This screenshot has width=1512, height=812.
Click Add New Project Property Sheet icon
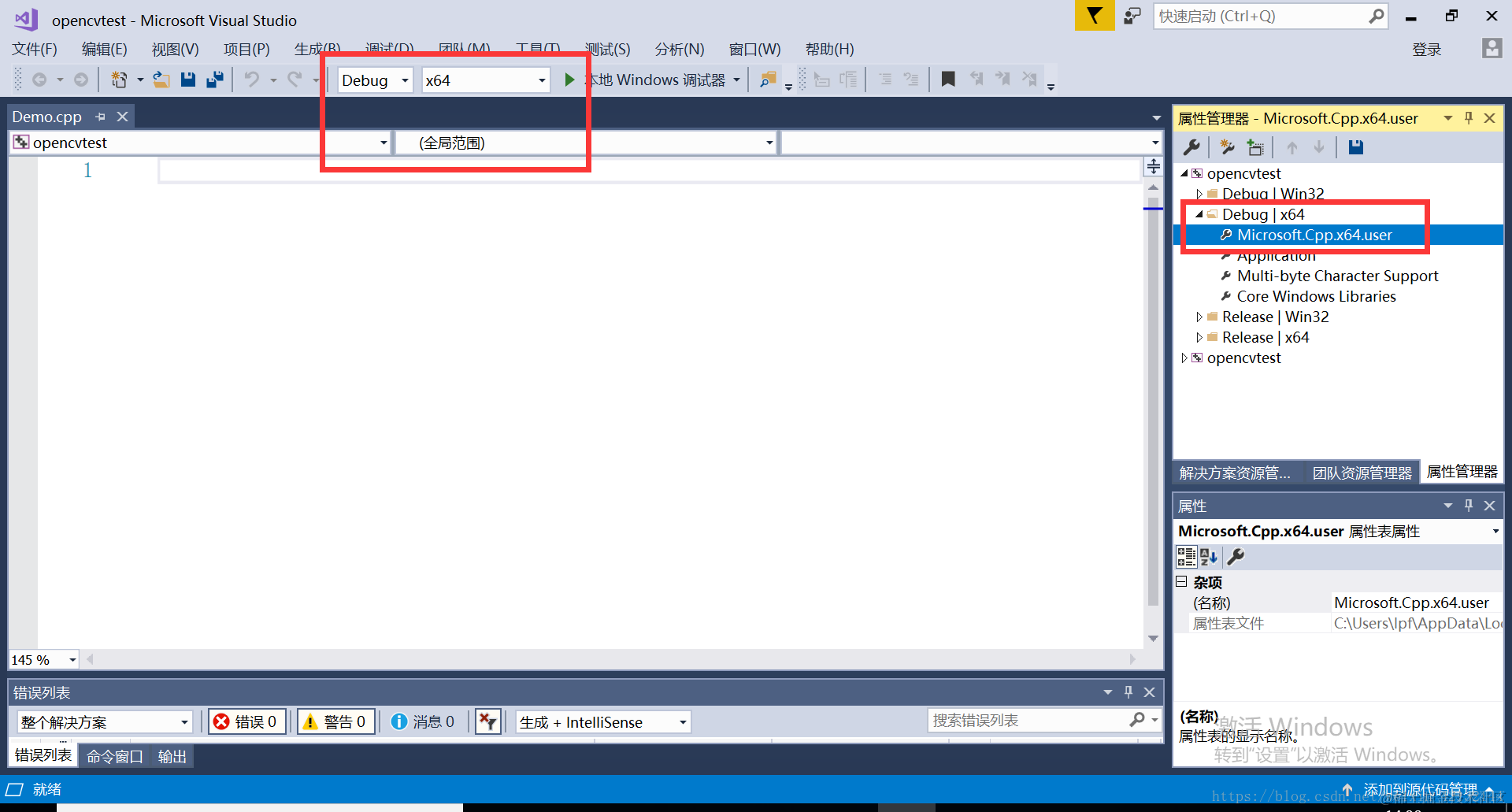(1227, 147)
